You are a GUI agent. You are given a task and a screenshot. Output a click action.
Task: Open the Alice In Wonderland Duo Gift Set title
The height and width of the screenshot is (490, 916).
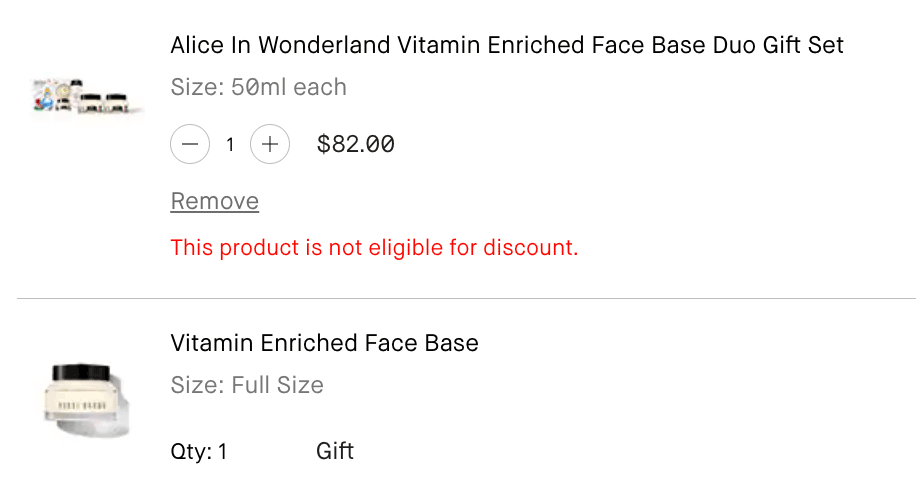coord(507,45)
